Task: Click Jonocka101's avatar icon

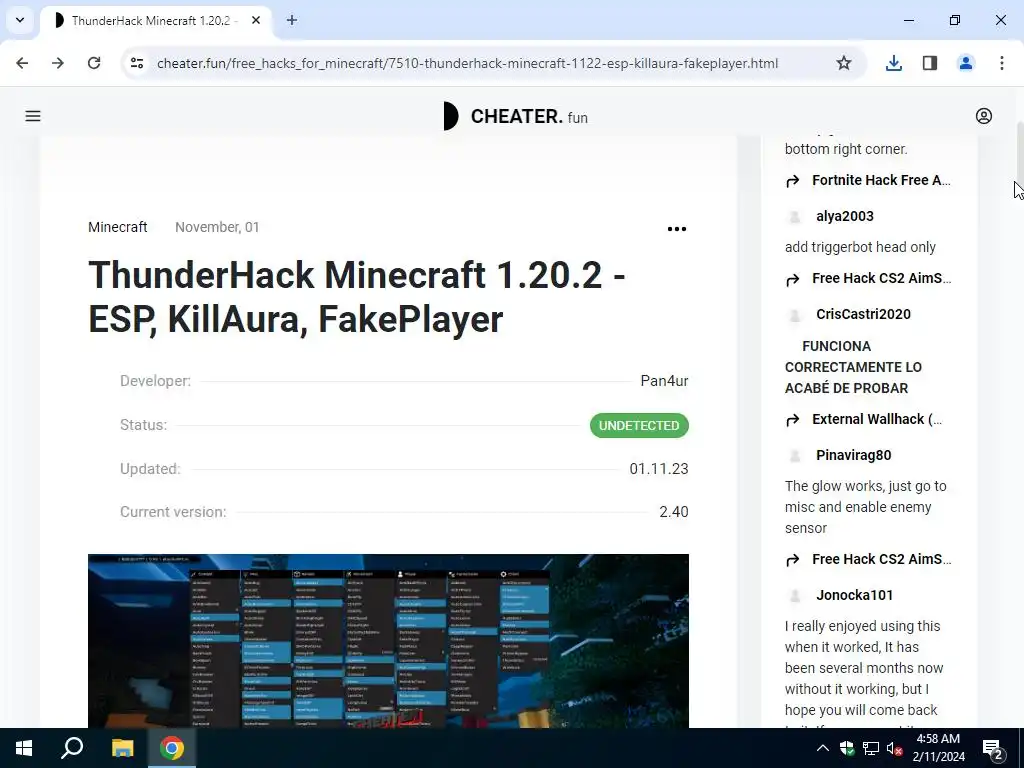Action: click(x=795, y=596)
